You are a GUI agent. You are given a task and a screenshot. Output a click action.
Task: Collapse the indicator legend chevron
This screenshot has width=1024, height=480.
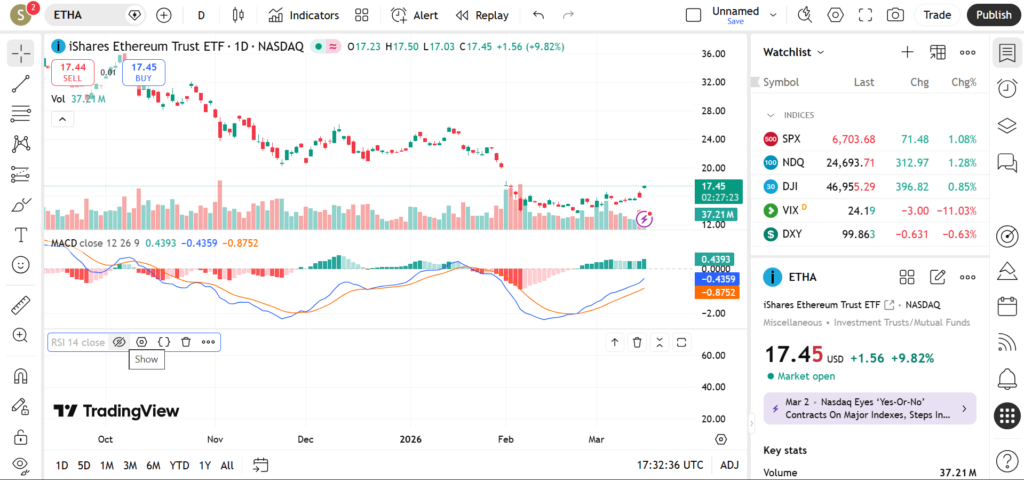click(x=62, y=119)
